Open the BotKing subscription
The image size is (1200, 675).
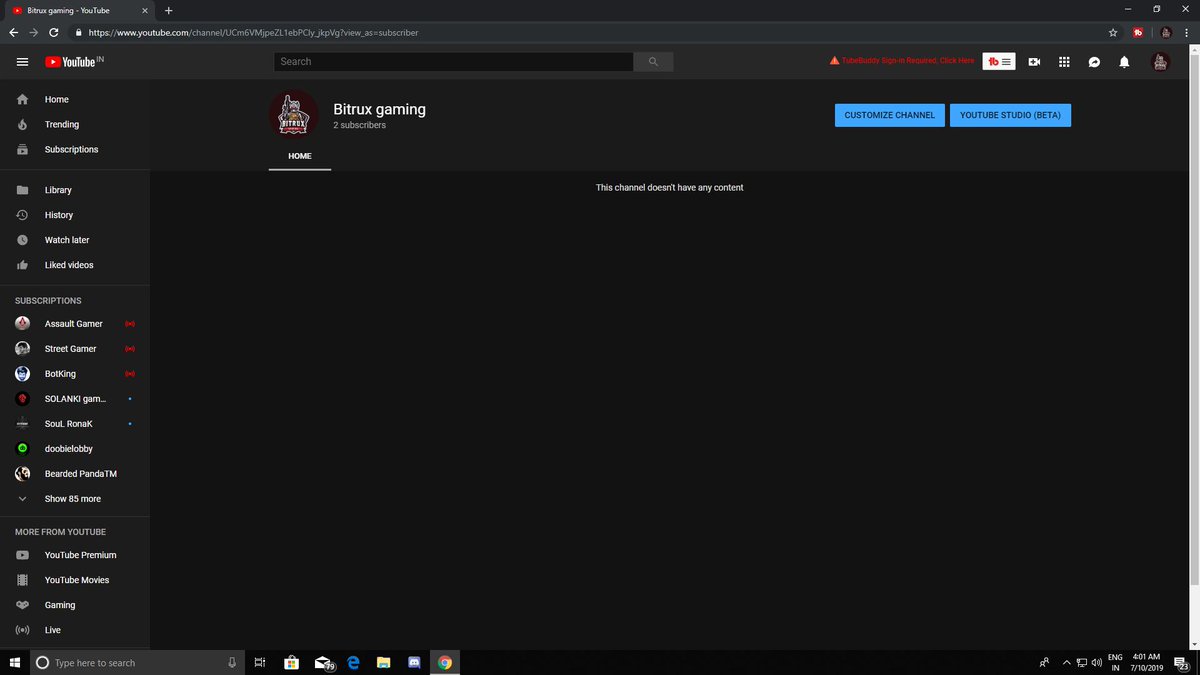[75, 374]
